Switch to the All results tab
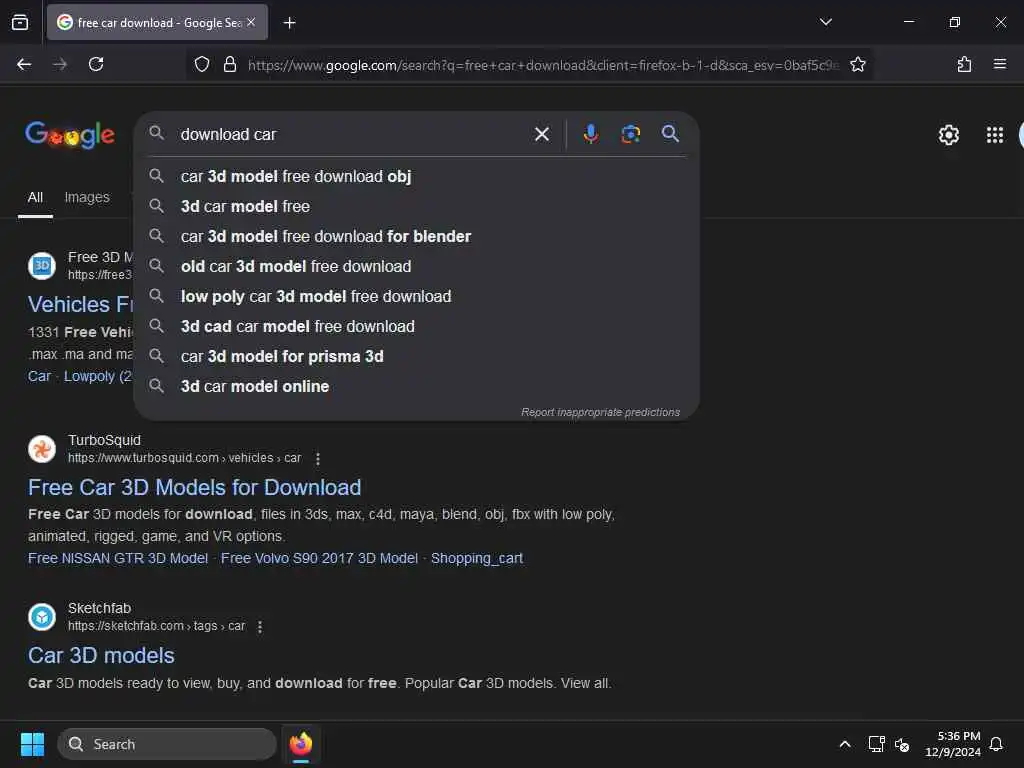The image size is (1024, 768). [35, 197]
